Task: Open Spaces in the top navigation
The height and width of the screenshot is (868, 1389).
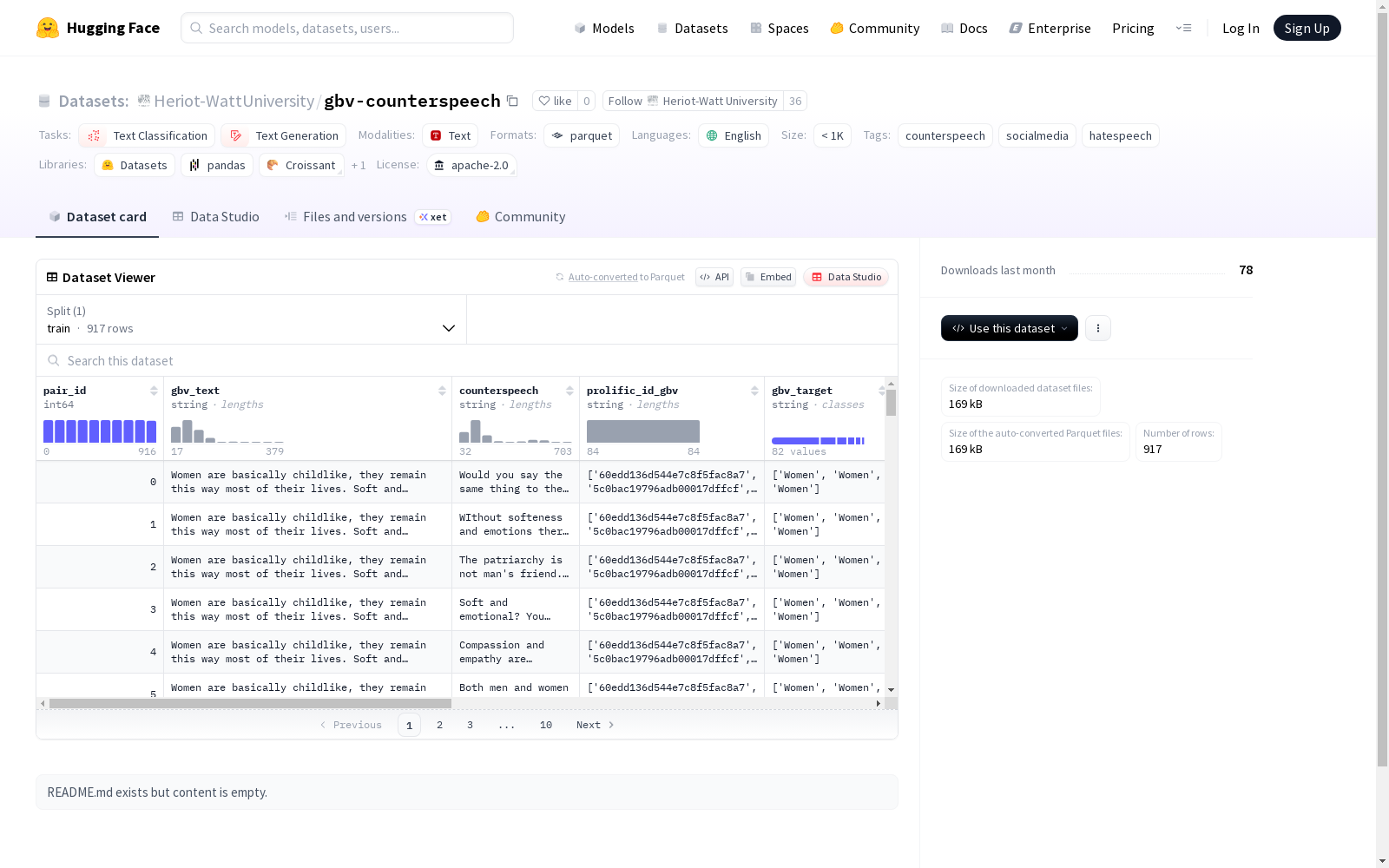Action: 780,28
